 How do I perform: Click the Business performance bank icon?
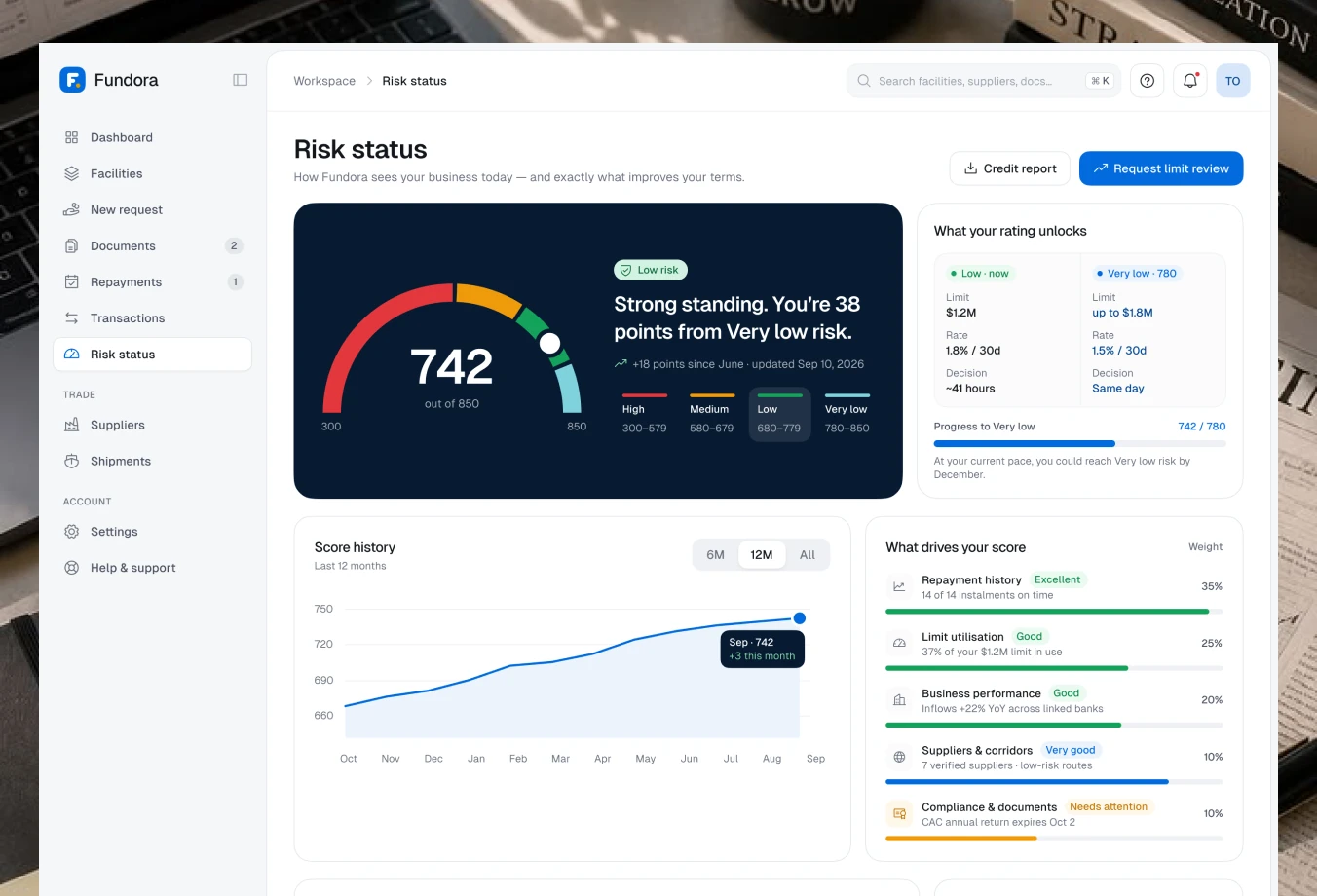coord(899,700)
